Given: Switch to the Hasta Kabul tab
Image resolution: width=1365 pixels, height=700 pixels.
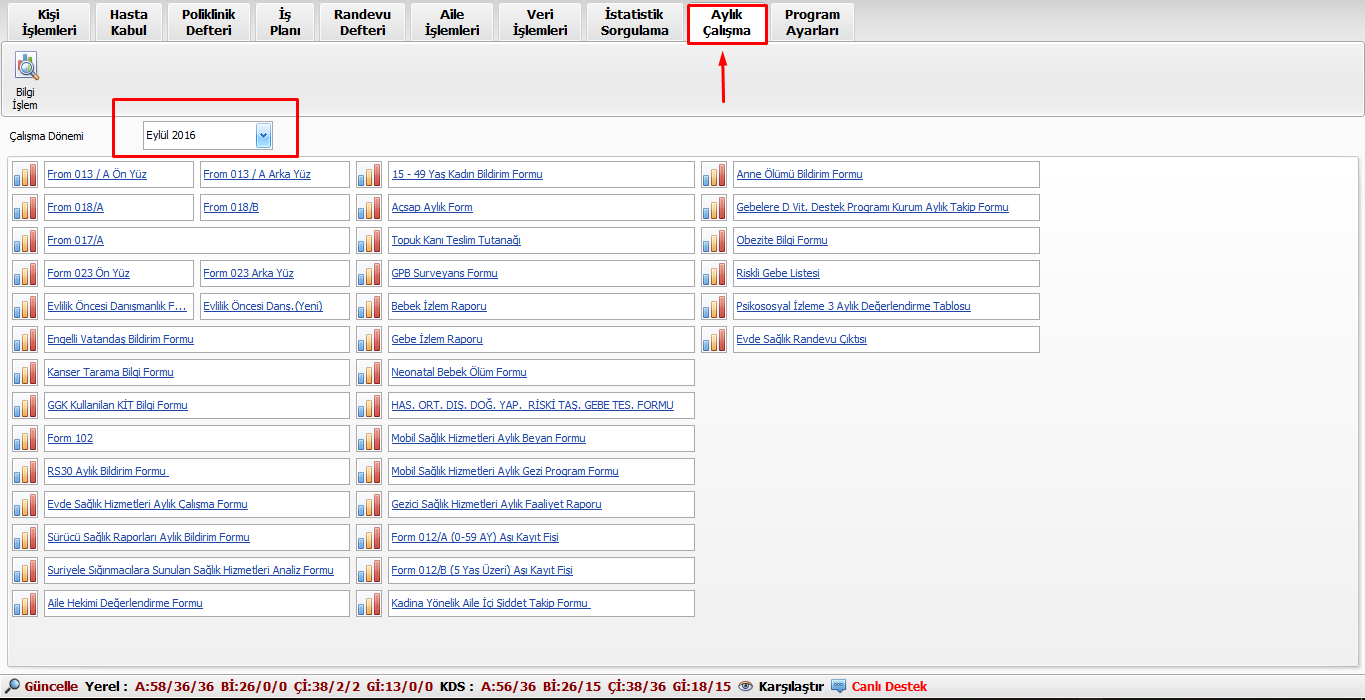Looking at the screenshot, I should click(128, 22).
